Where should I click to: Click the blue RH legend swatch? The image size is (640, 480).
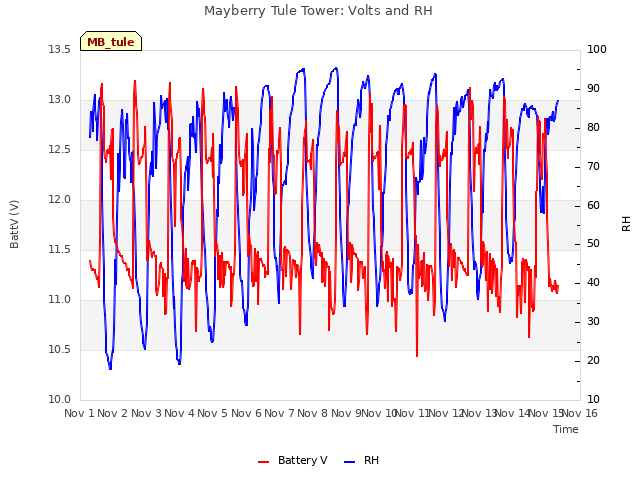[x=350, y=462]
